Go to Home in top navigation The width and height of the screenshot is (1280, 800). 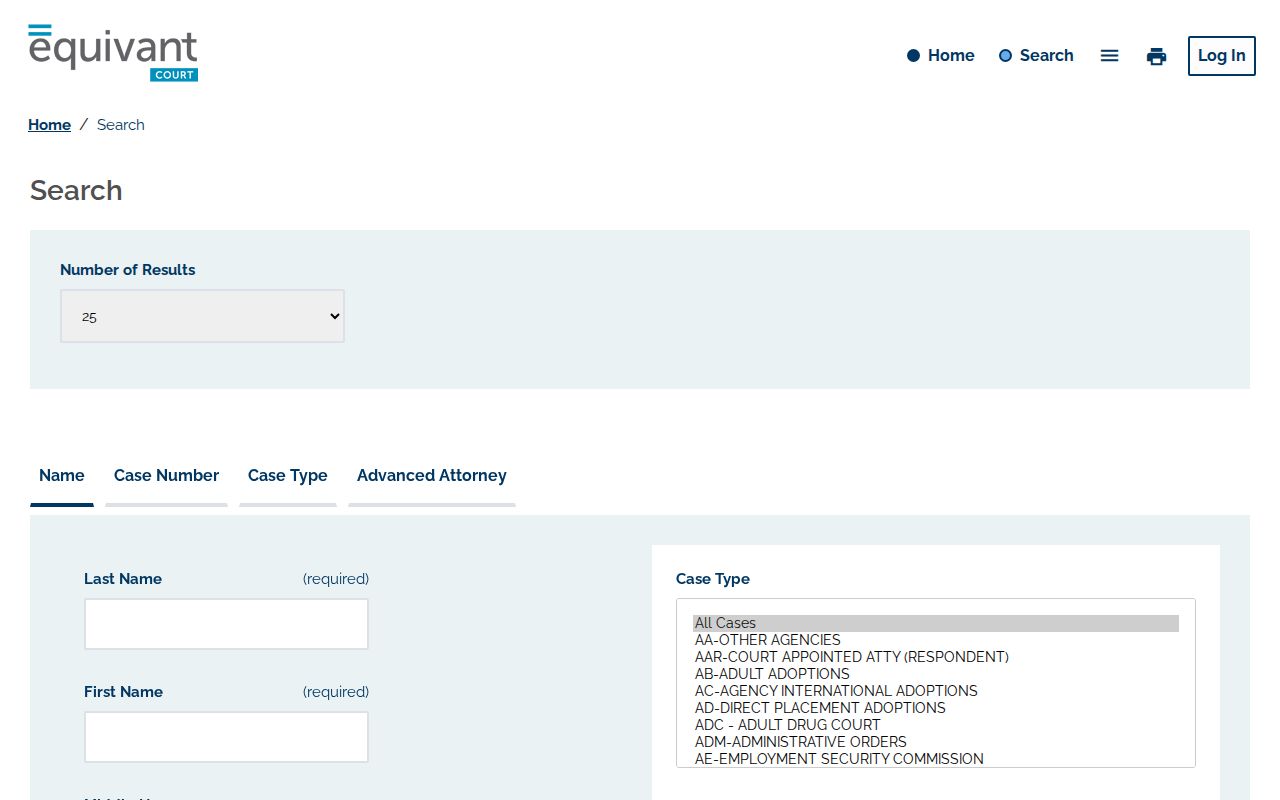point(940,56)
